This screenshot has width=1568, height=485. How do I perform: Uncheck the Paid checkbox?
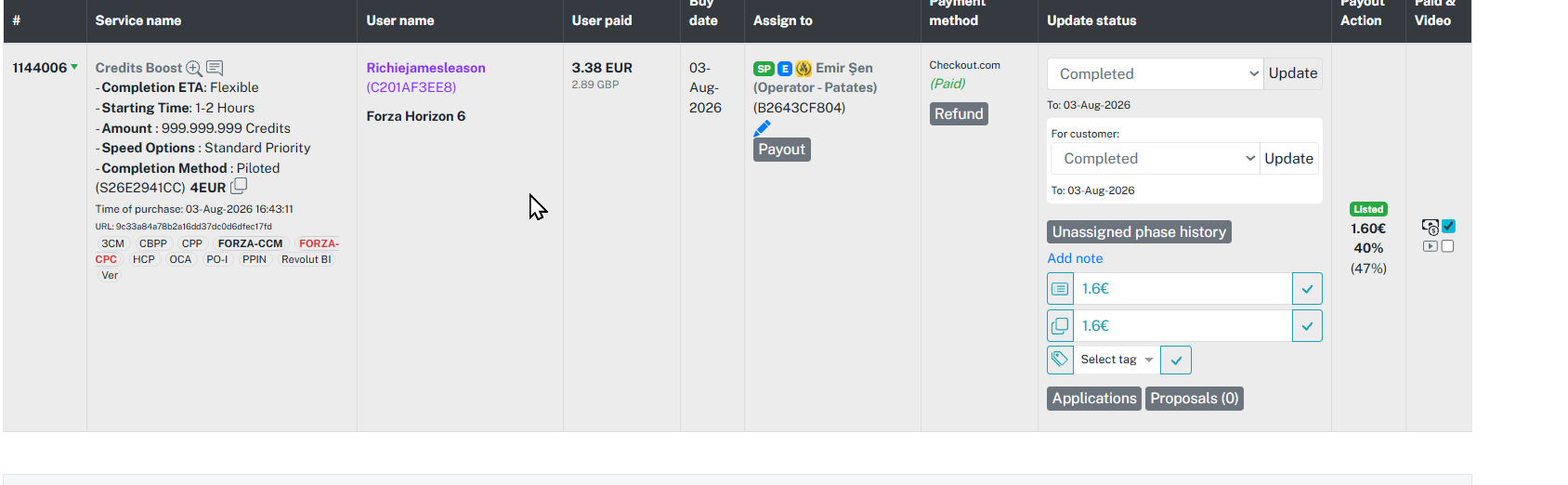click(x=1448, y=227)
